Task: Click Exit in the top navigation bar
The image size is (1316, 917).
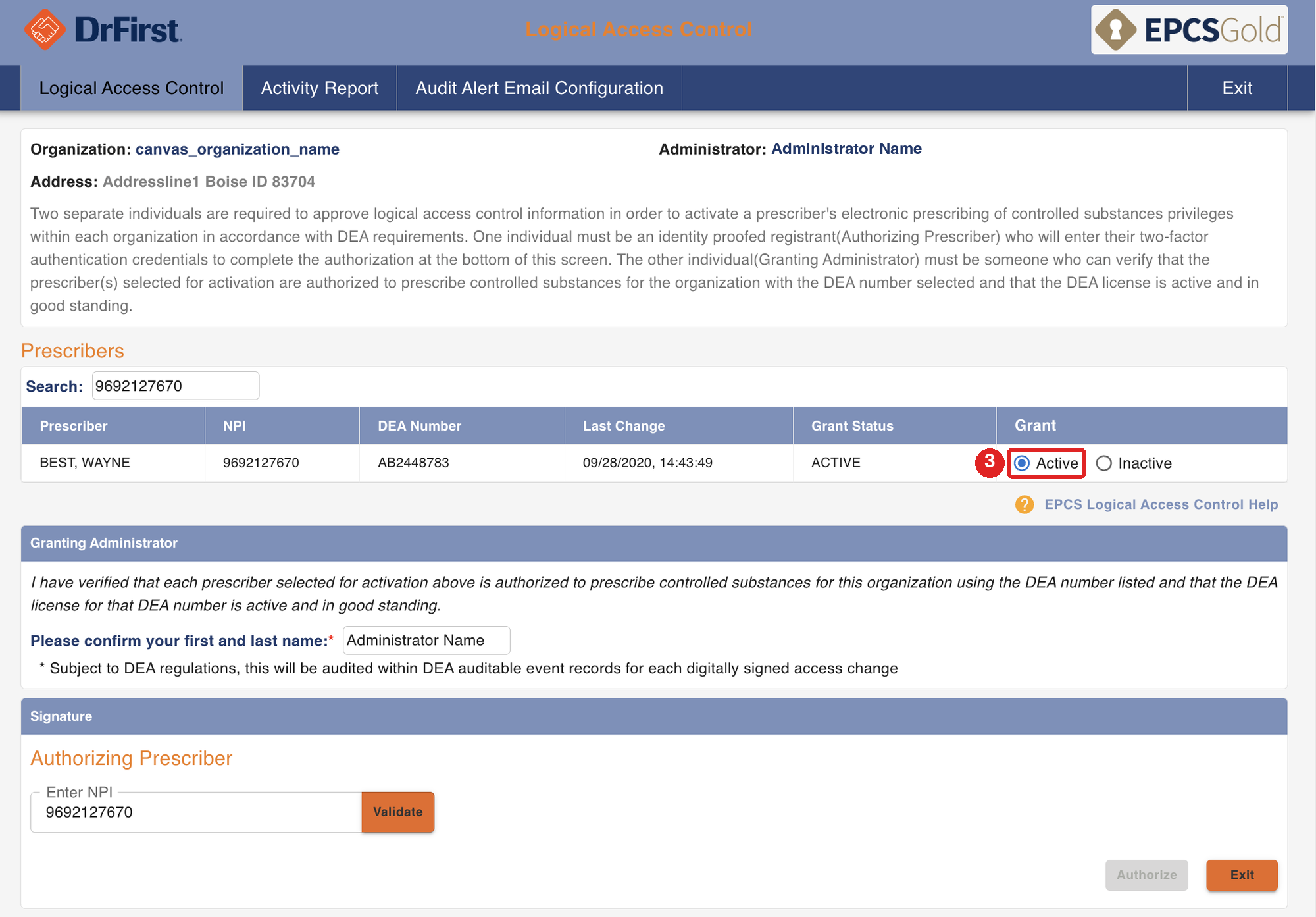Action: tap(1237, 88)
